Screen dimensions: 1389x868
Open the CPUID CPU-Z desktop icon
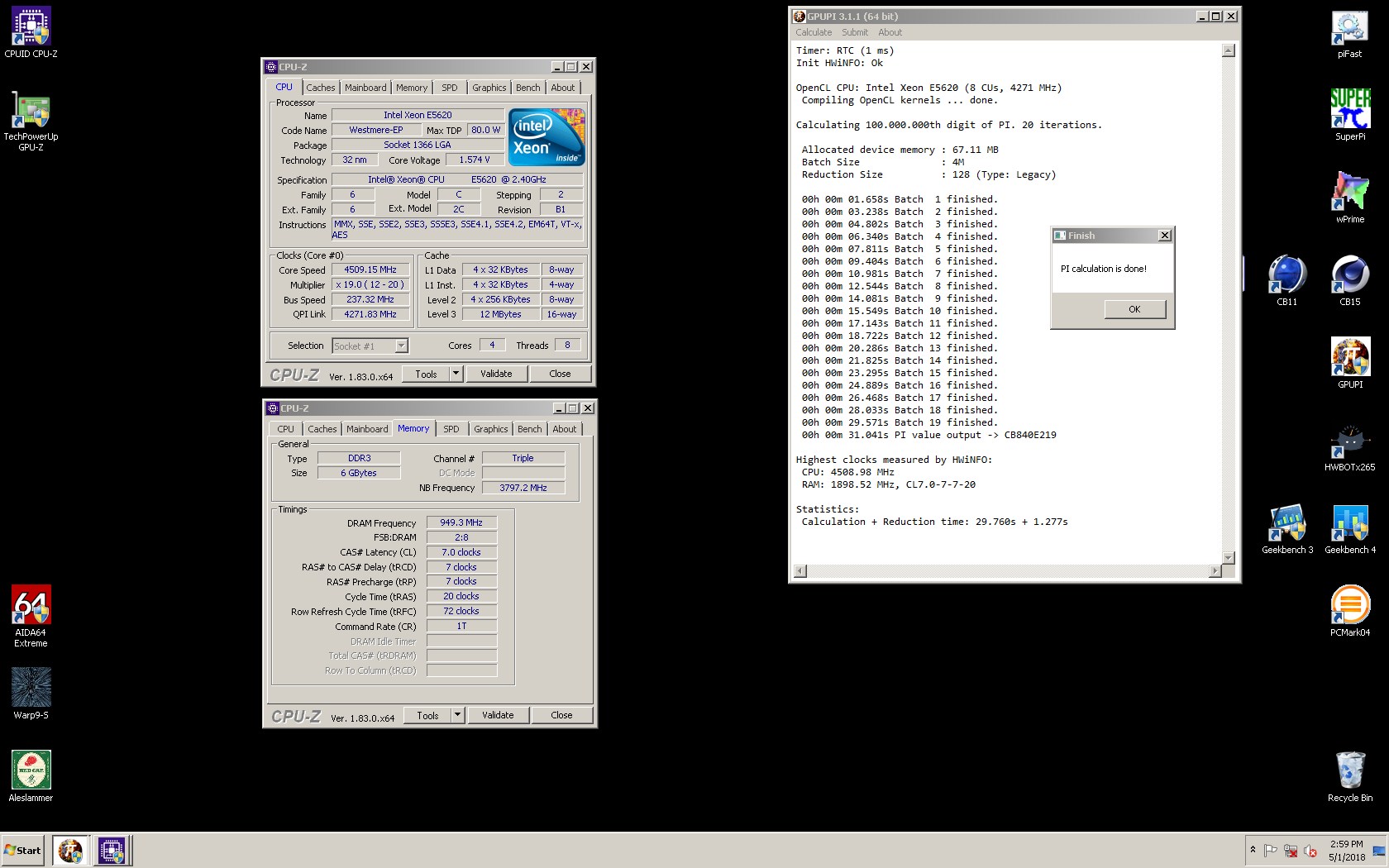[31, 33]
